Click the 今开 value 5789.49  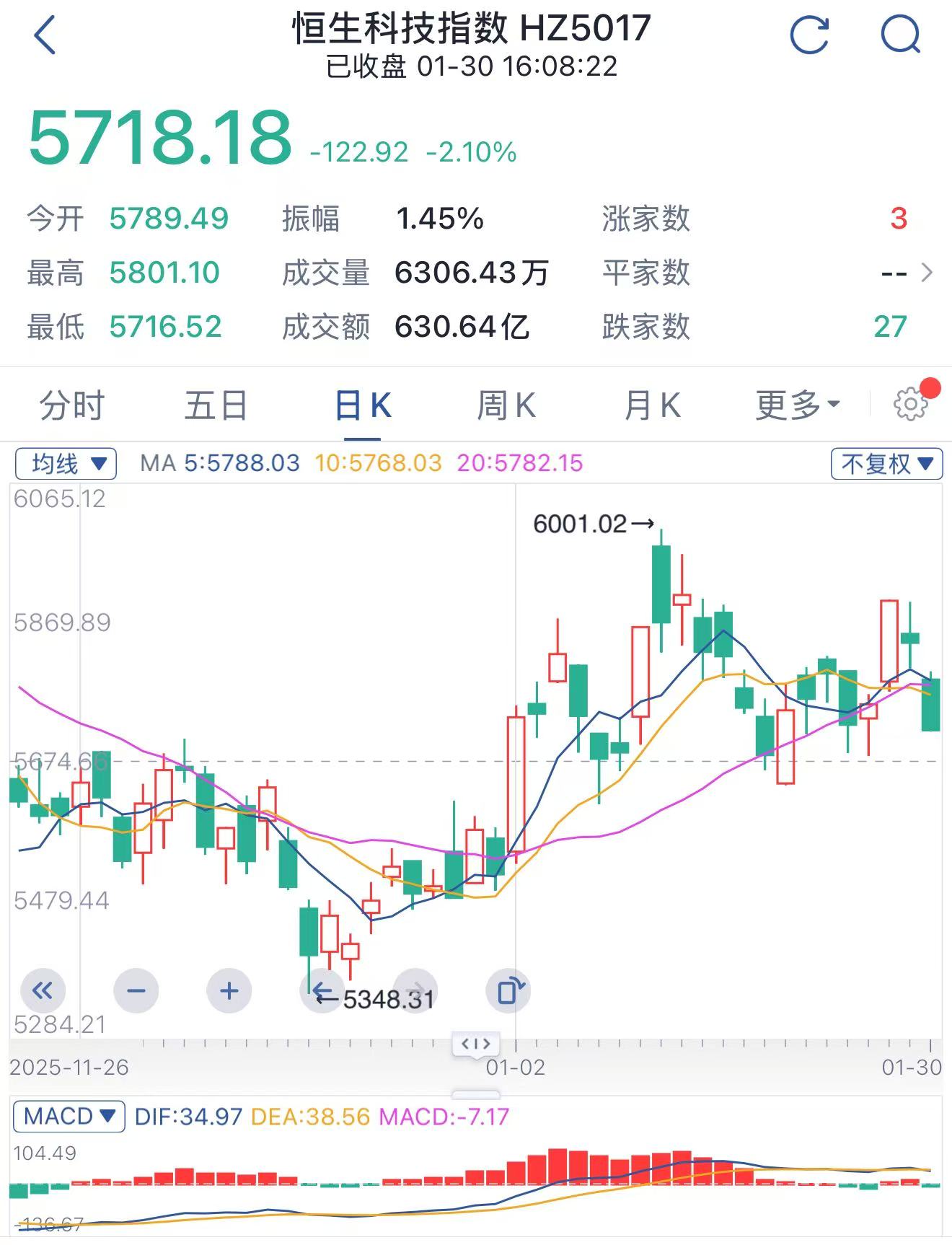(169, 219)
